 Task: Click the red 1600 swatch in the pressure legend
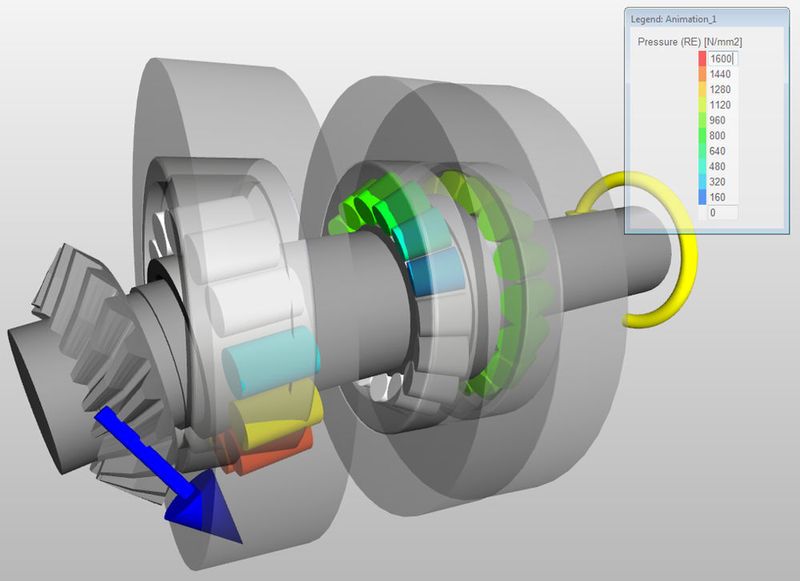701,58
